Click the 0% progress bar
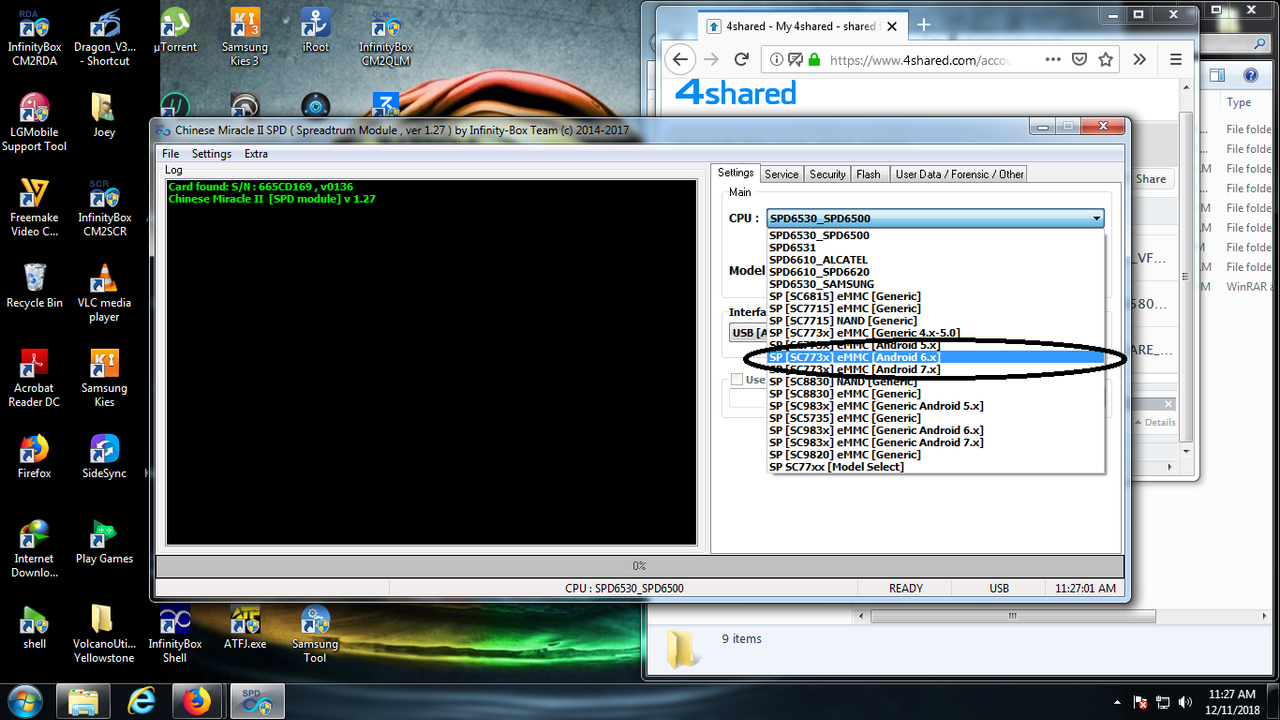This screenshot has height=720, width=1280. click(639, 566)
